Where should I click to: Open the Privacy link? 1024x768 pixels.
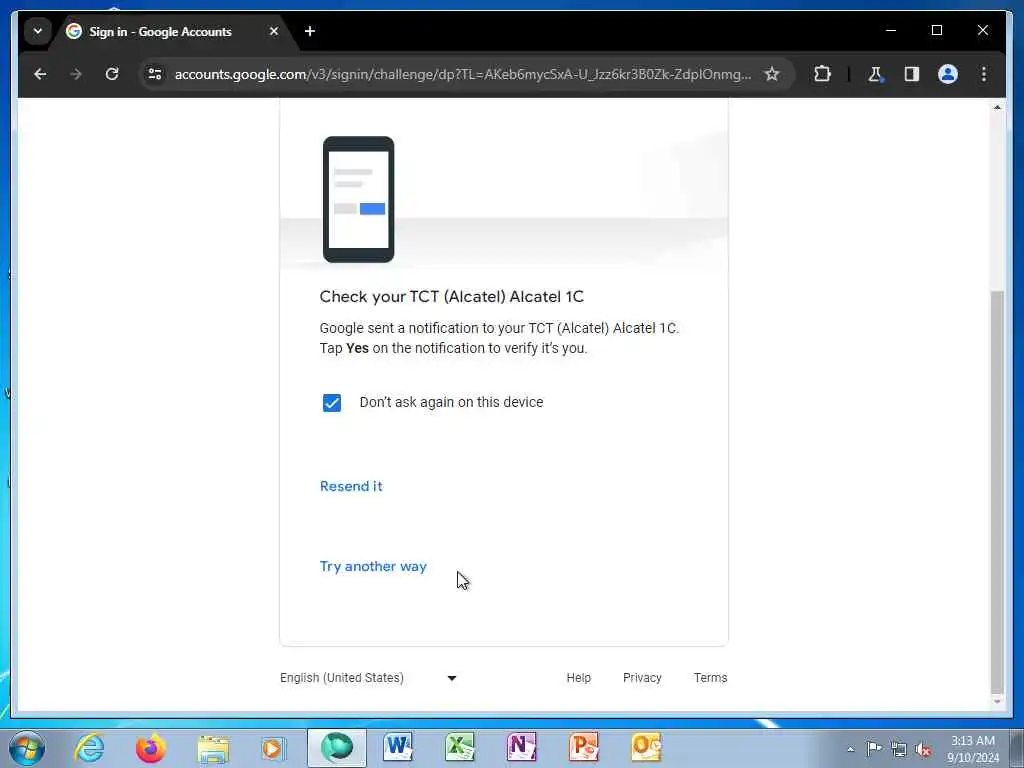642,678
